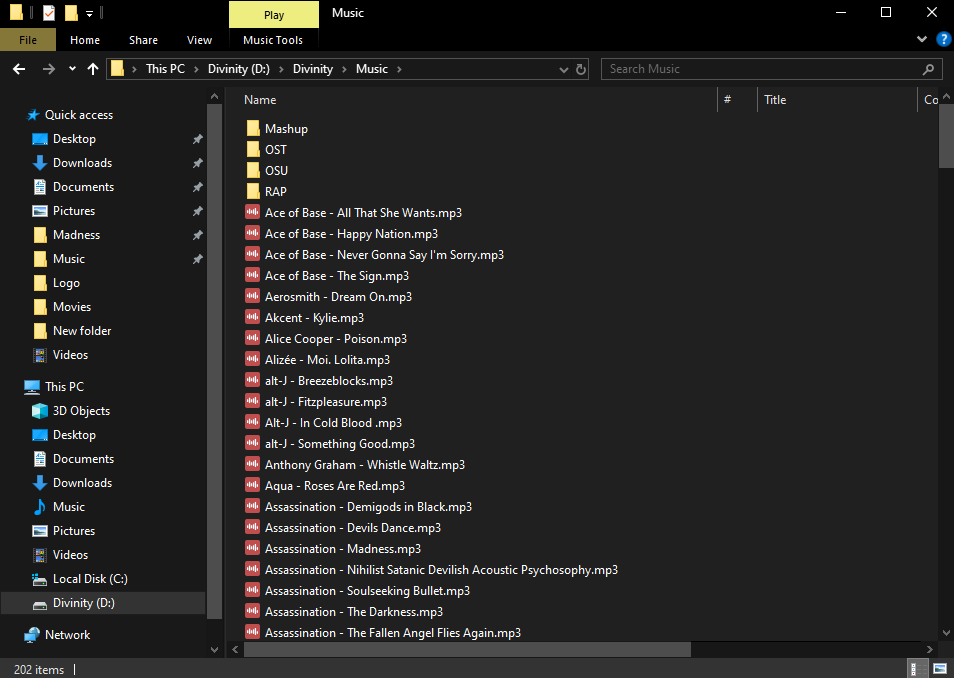Viewport: 954px width, 678px height.
Task: Click the Back navigation arrow
Action: 19,69
